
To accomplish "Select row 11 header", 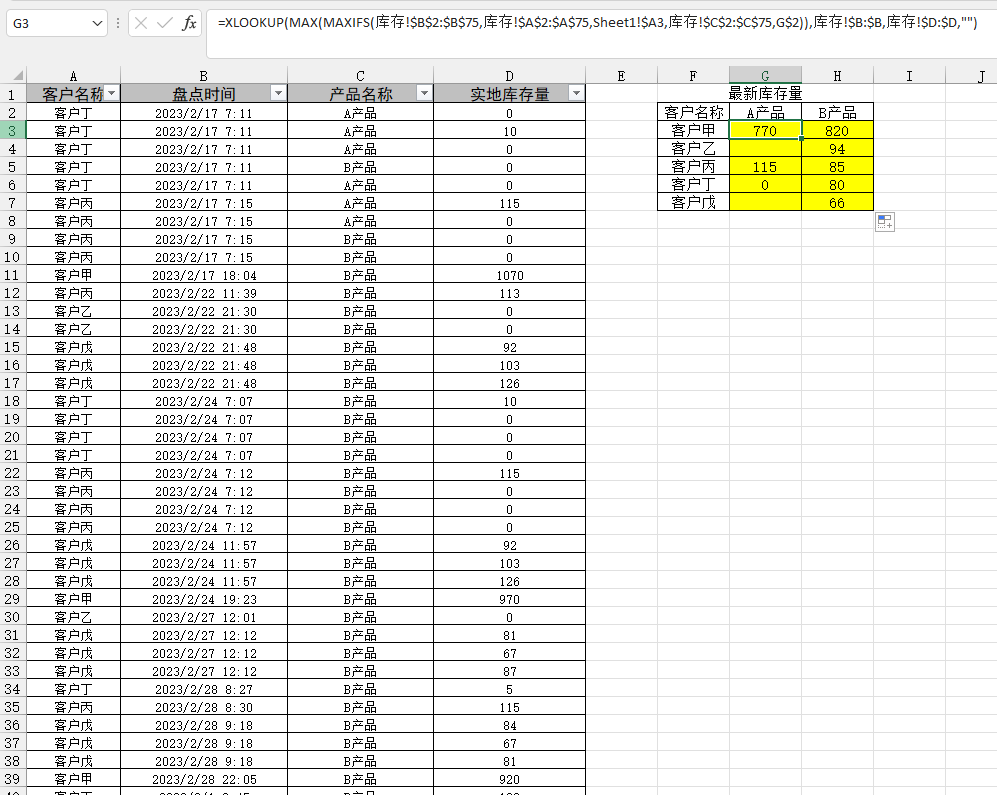I will pos(13,275).
